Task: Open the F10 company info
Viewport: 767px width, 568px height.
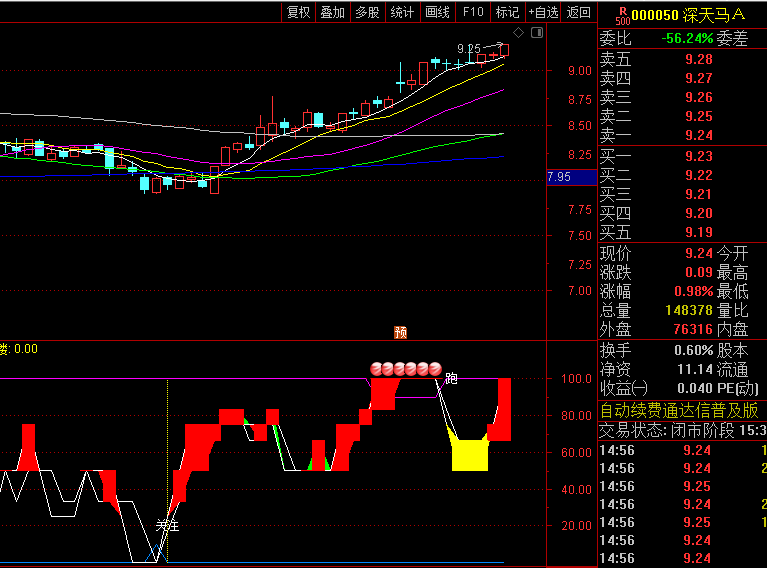Action: click(x=473, y=12)
